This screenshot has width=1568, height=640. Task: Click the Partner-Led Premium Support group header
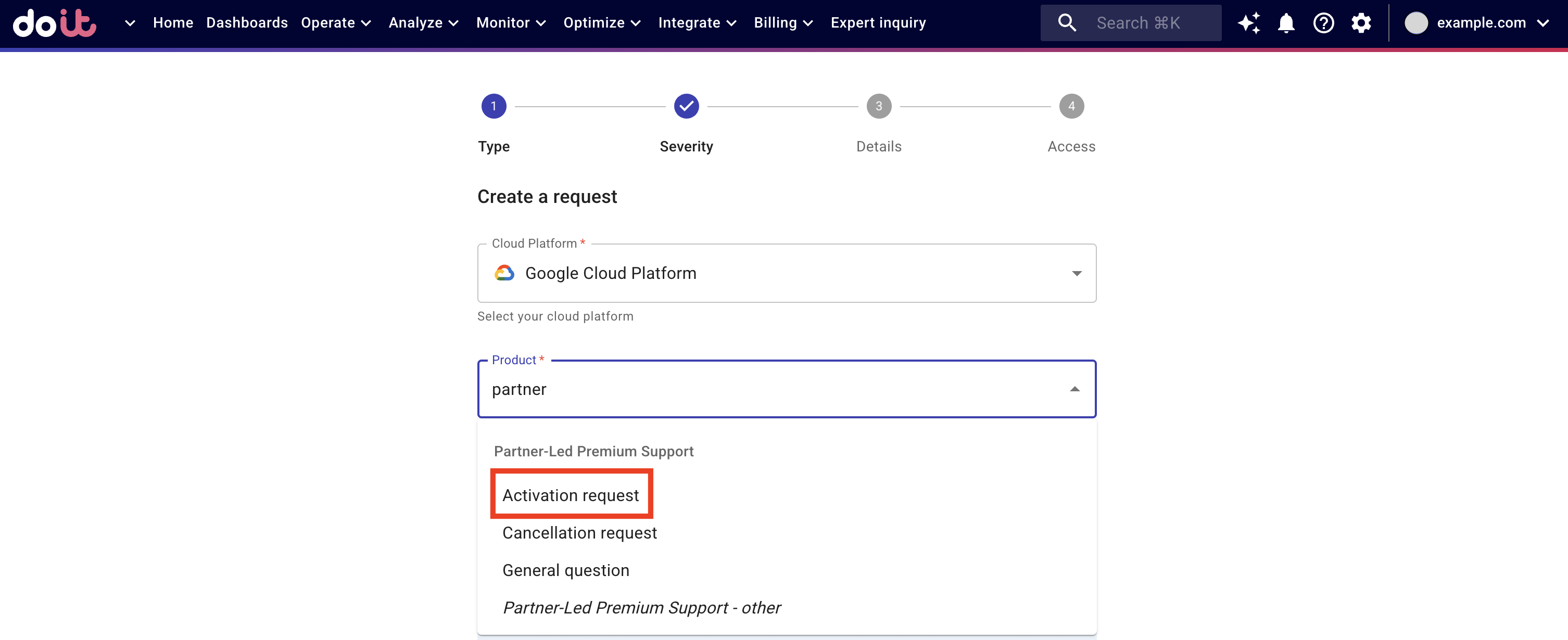tap(593, 452)
